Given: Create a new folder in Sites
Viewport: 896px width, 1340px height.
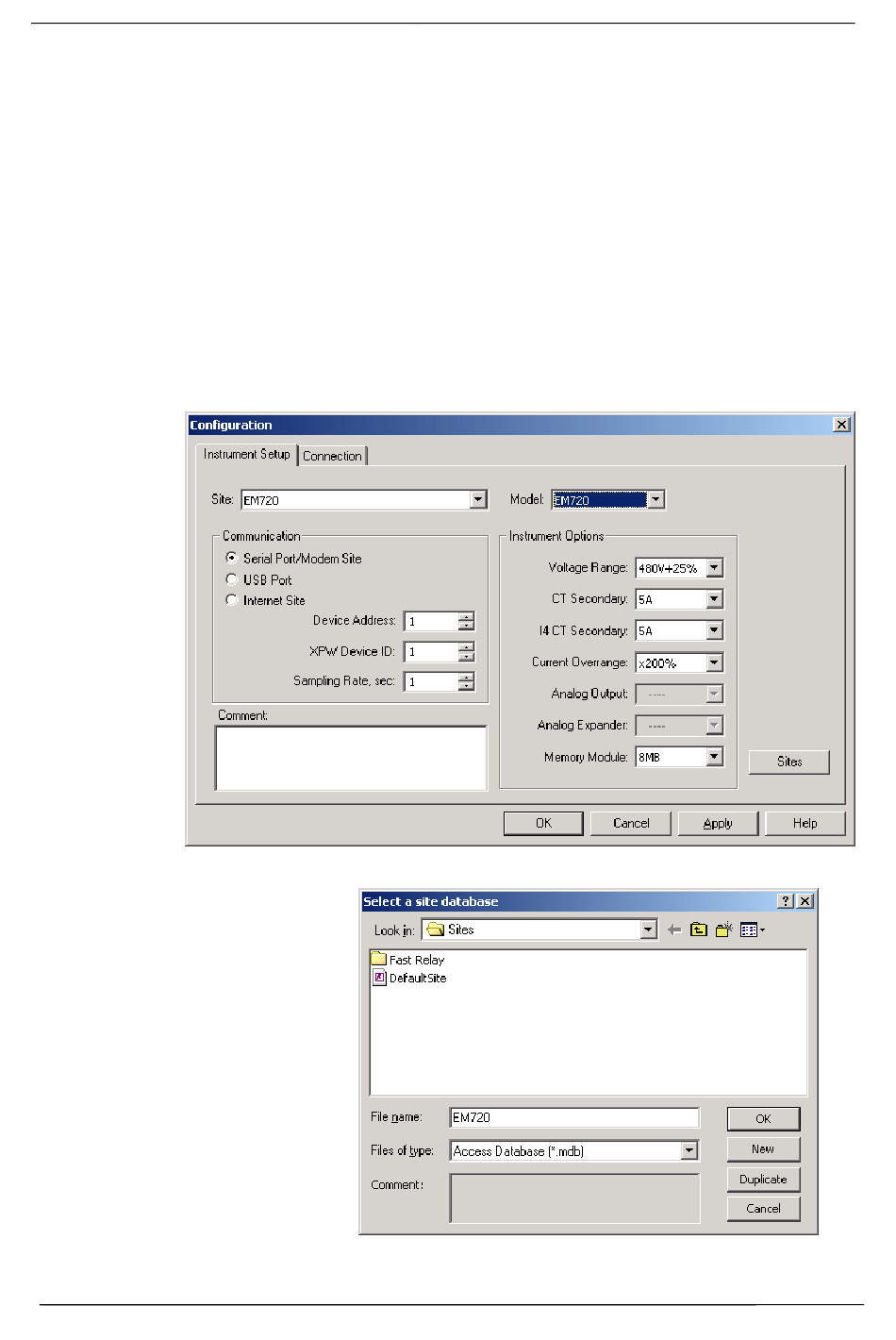Looking at the screenshot, I should (x=724, y=930).
